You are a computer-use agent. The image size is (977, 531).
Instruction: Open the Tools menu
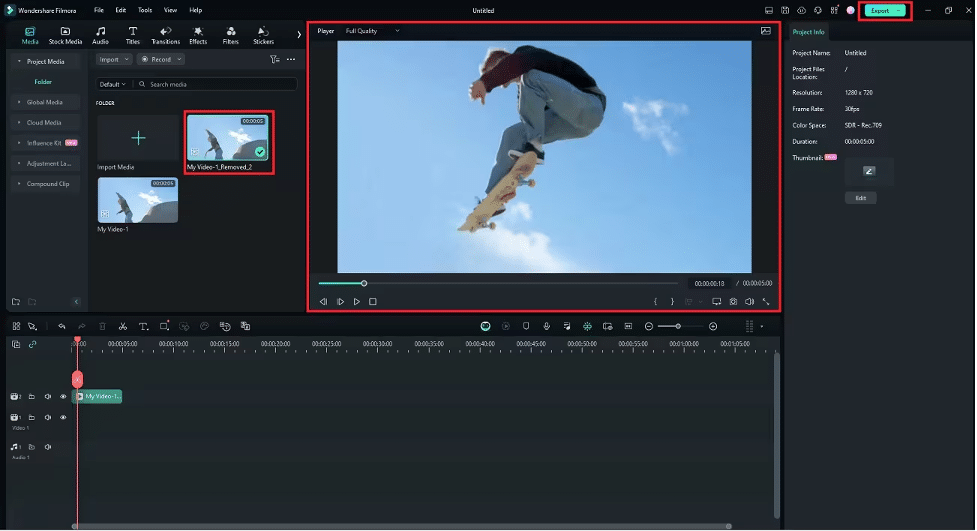tap(145, 10)
